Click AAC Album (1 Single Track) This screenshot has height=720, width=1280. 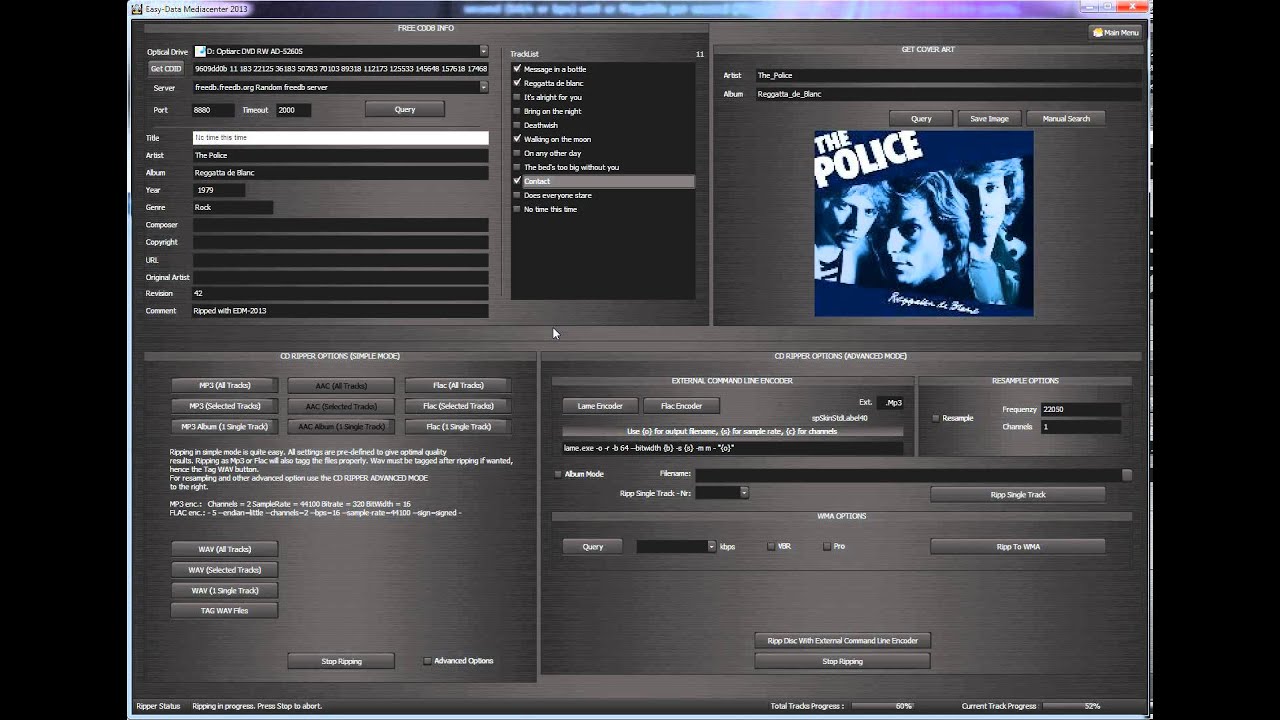point(341,426)
